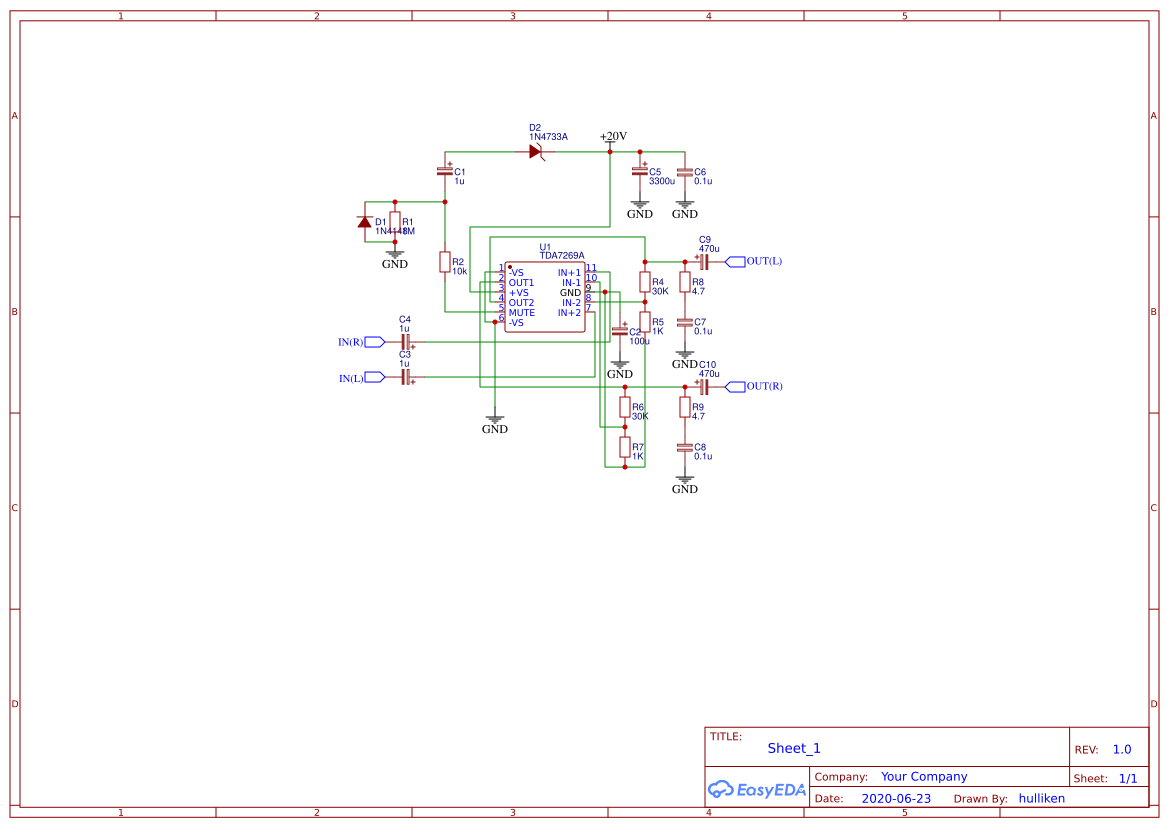Select the +20V power net label
Screen dimensions: 1169x828
[610, 136]
